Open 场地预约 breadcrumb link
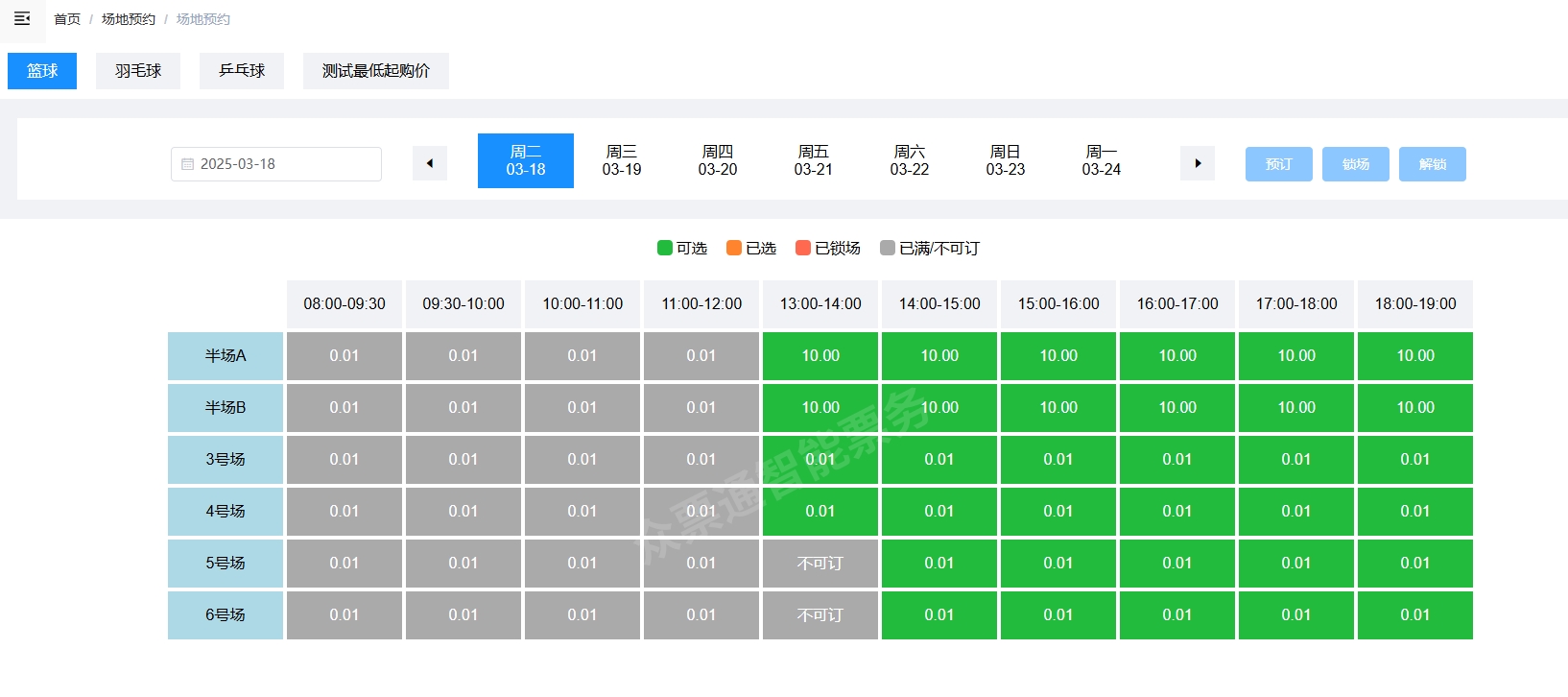The width and height of the screenshot is (1568, 697). pyautogui.click(x=129, y=19)
